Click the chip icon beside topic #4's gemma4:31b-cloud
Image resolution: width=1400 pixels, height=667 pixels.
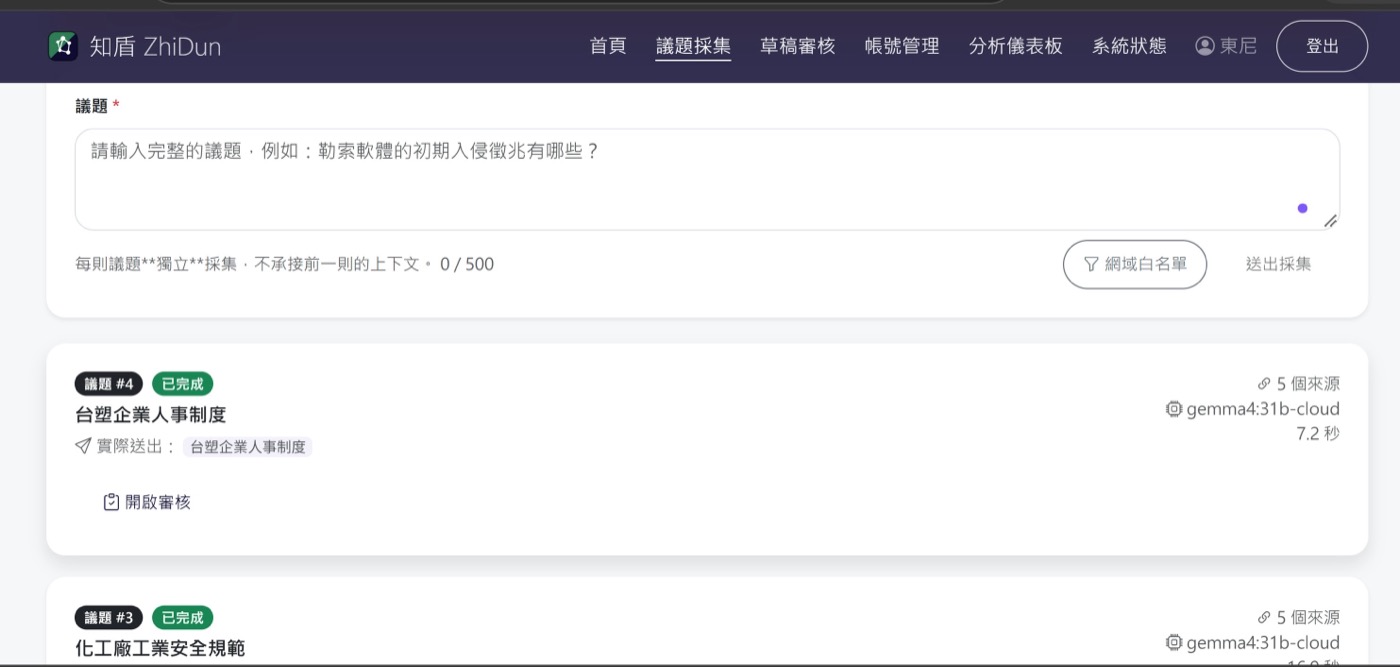point(1174,409)
